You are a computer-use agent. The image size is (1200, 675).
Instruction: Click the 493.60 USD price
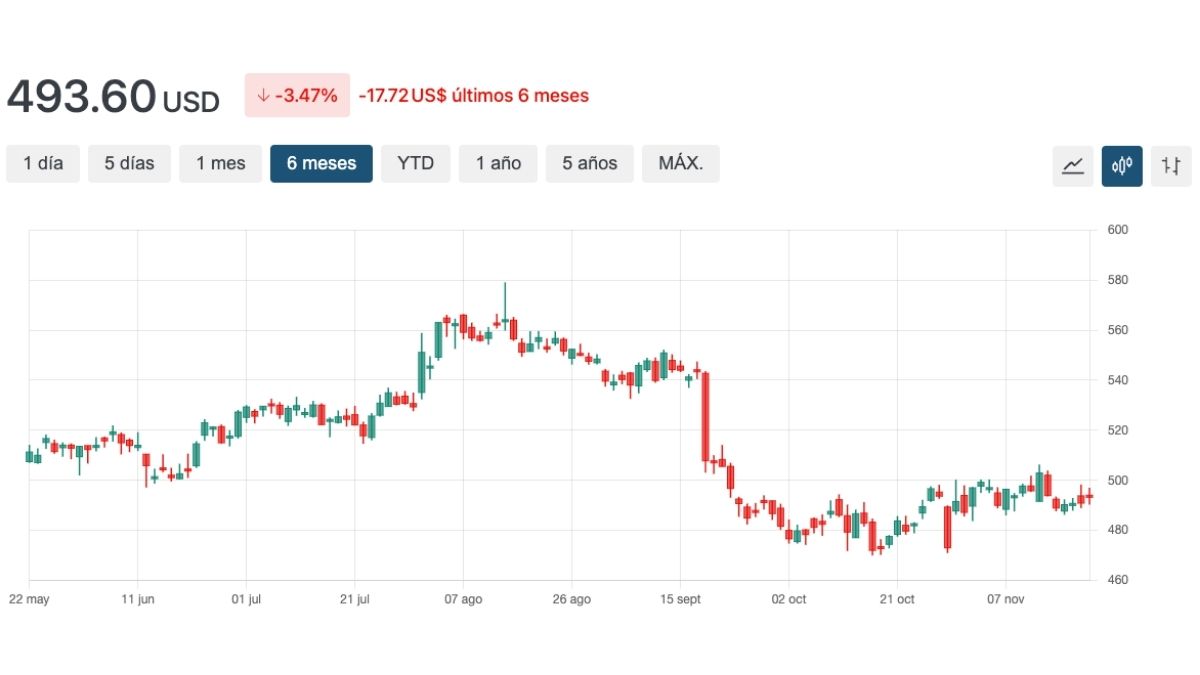112,97
